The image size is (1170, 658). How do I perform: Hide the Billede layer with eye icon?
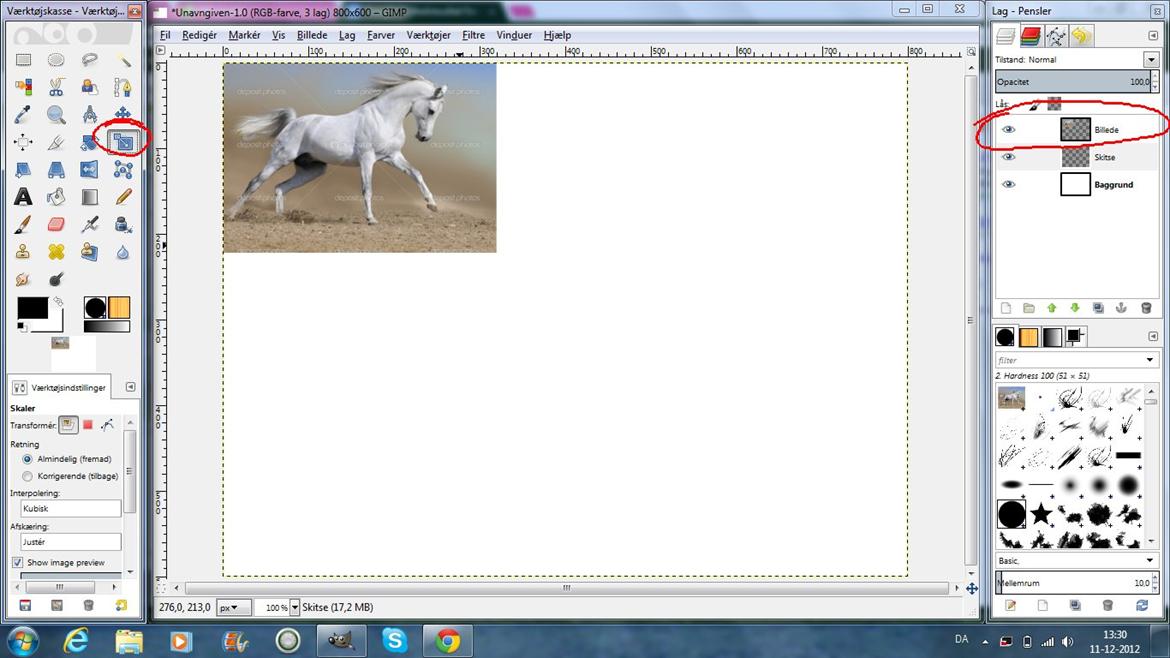[1008, 130]
